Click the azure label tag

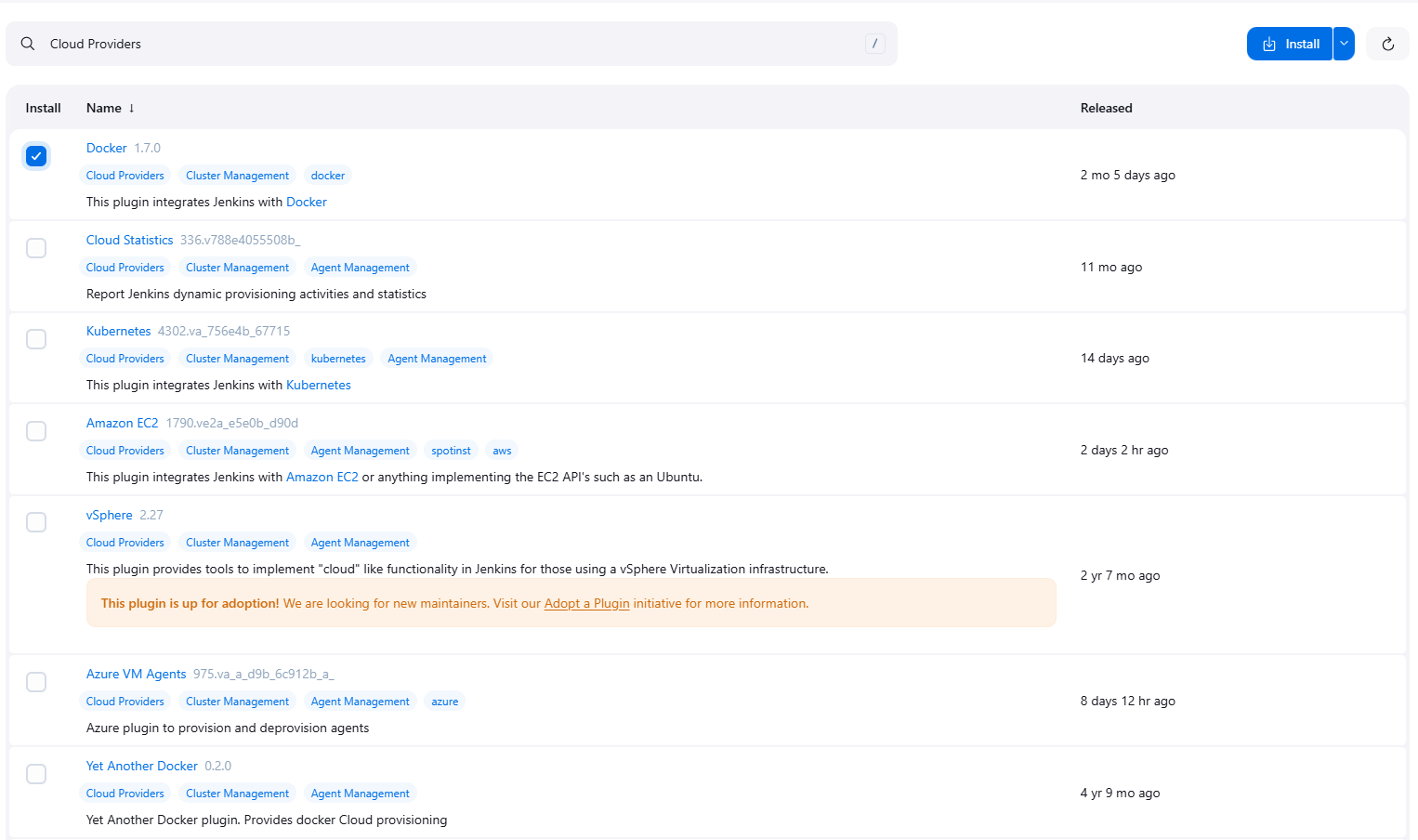tap(444, 702)
